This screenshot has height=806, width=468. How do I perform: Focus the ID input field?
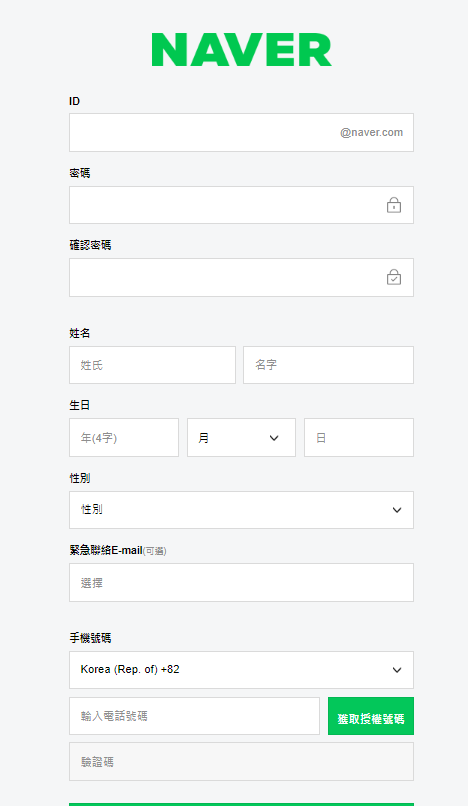241,133
